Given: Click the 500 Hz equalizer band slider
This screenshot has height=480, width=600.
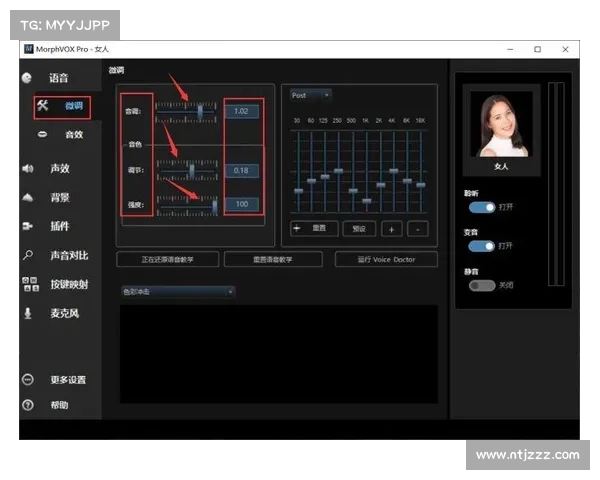Looking at the screenshot, I should [353, 190].
